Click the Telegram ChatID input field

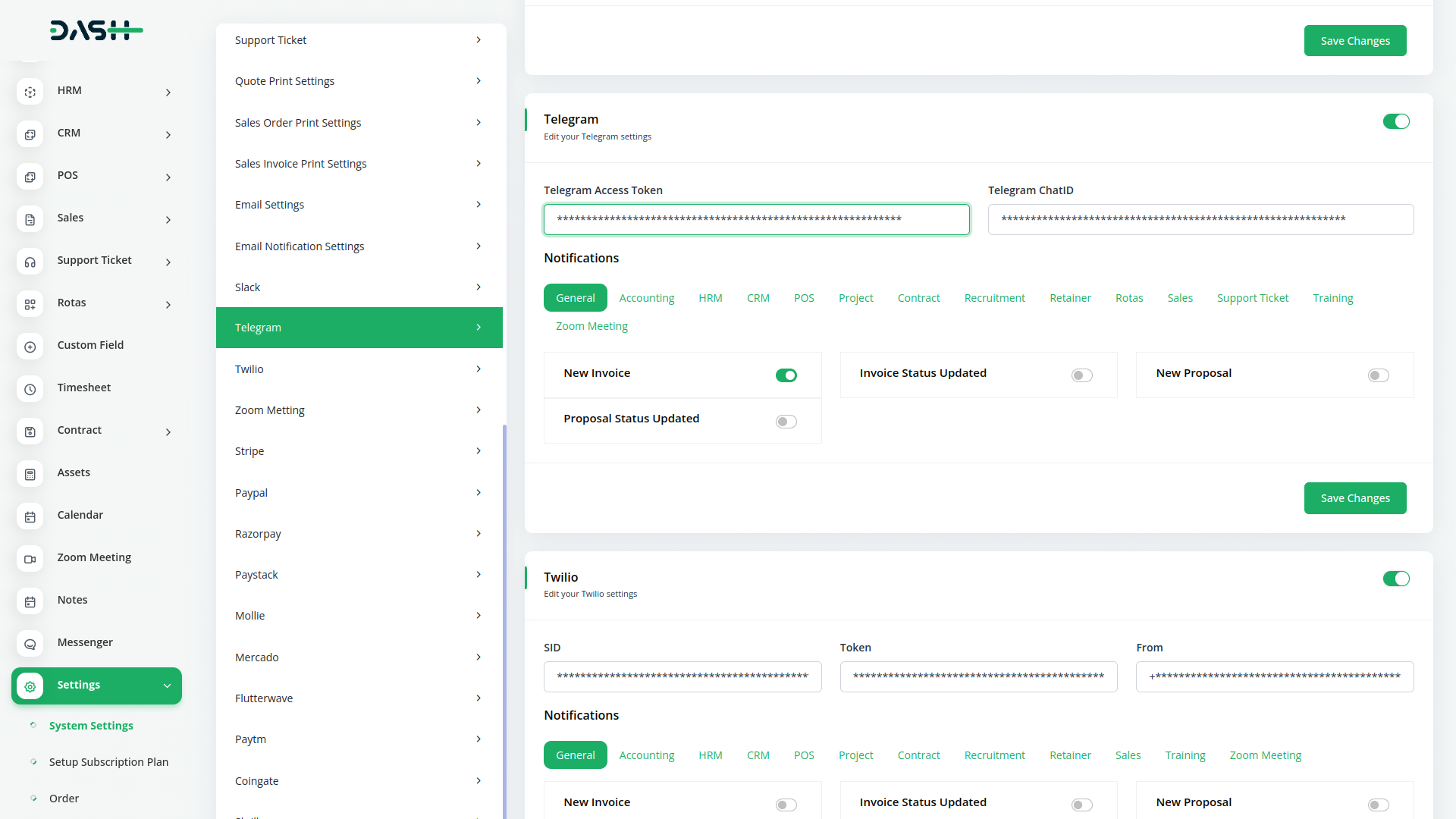(x=1200, y=219)
